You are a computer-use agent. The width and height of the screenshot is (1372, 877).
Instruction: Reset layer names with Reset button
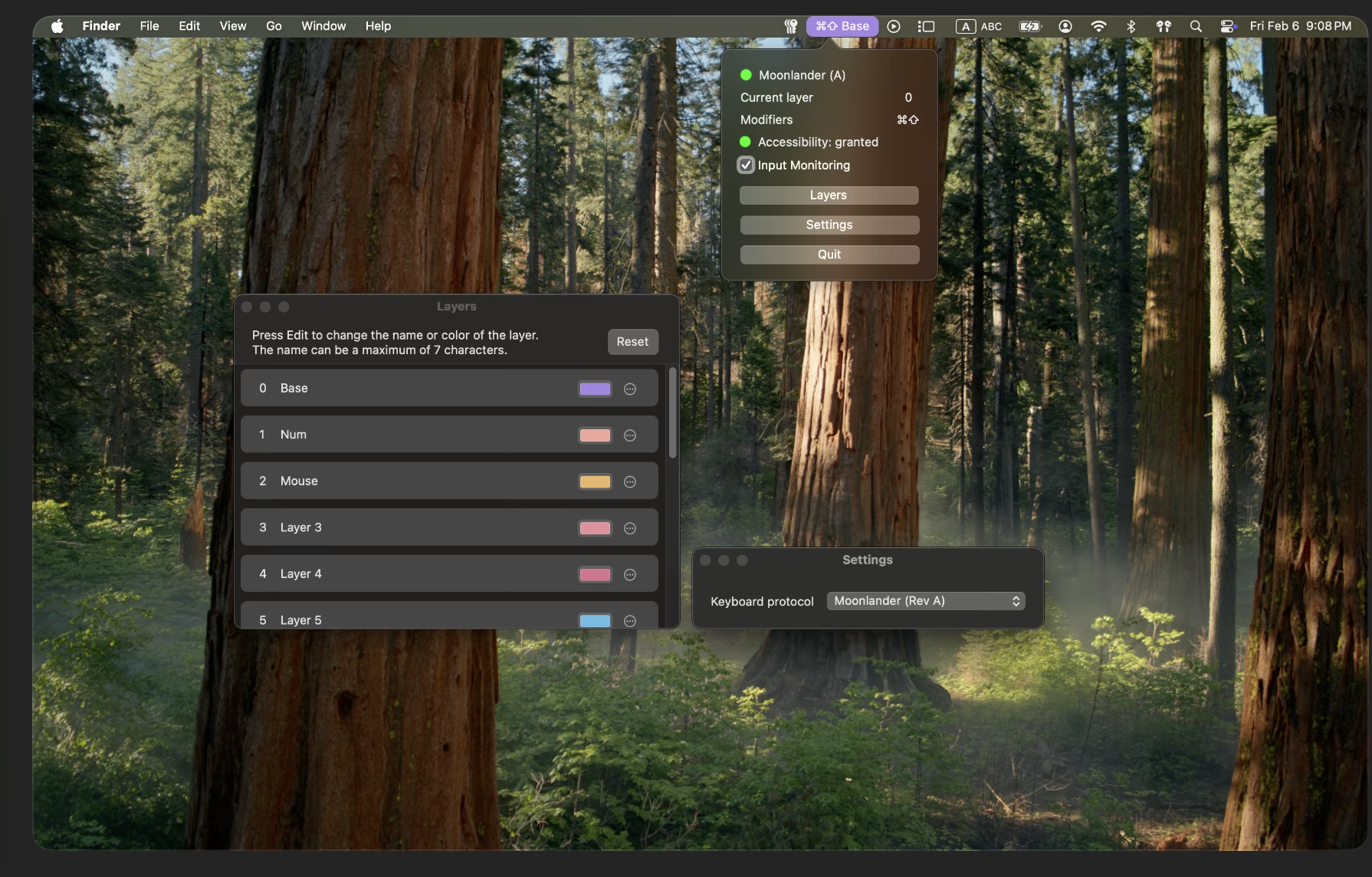point(632,342)
